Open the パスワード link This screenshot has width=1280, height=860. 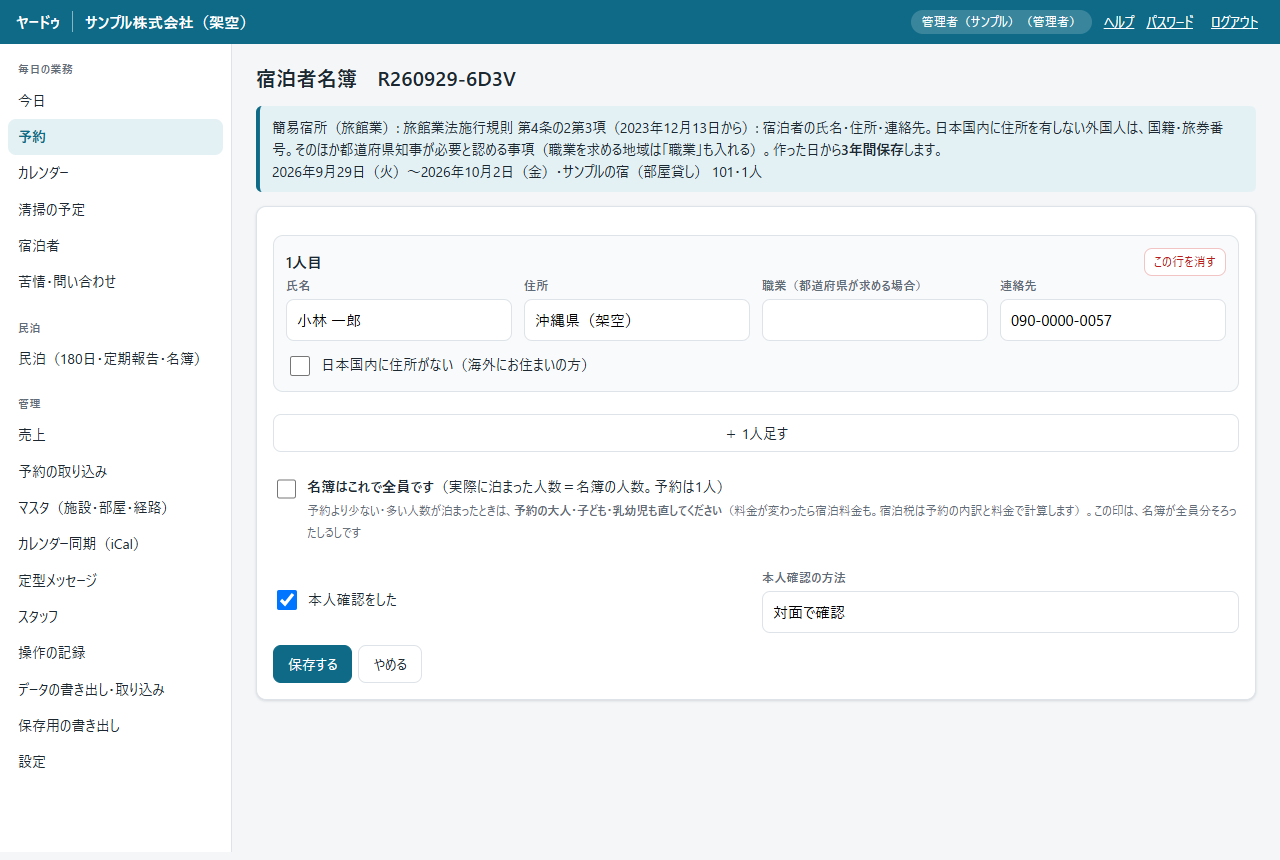[1170, 22]
